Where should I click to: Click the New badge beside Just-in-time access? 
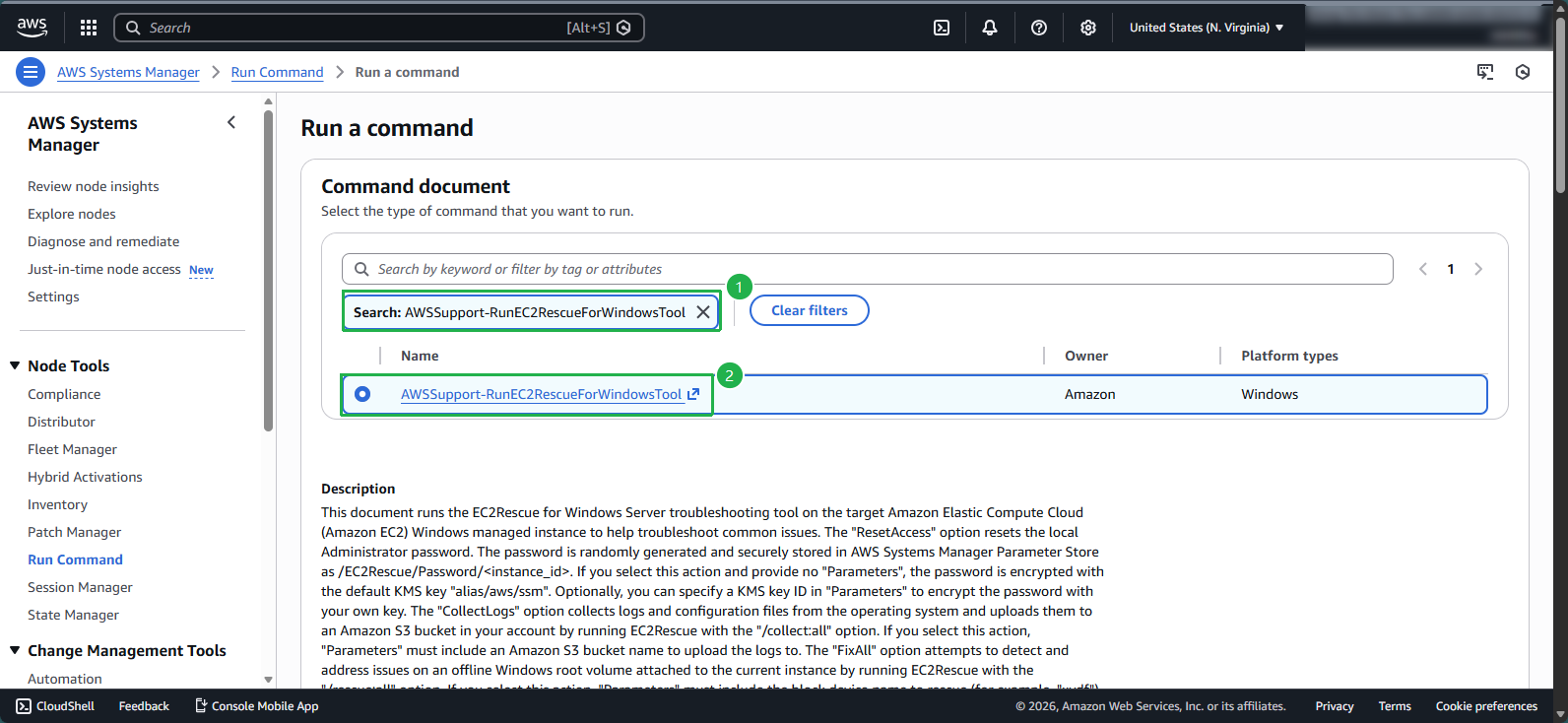tap(201, 270)
